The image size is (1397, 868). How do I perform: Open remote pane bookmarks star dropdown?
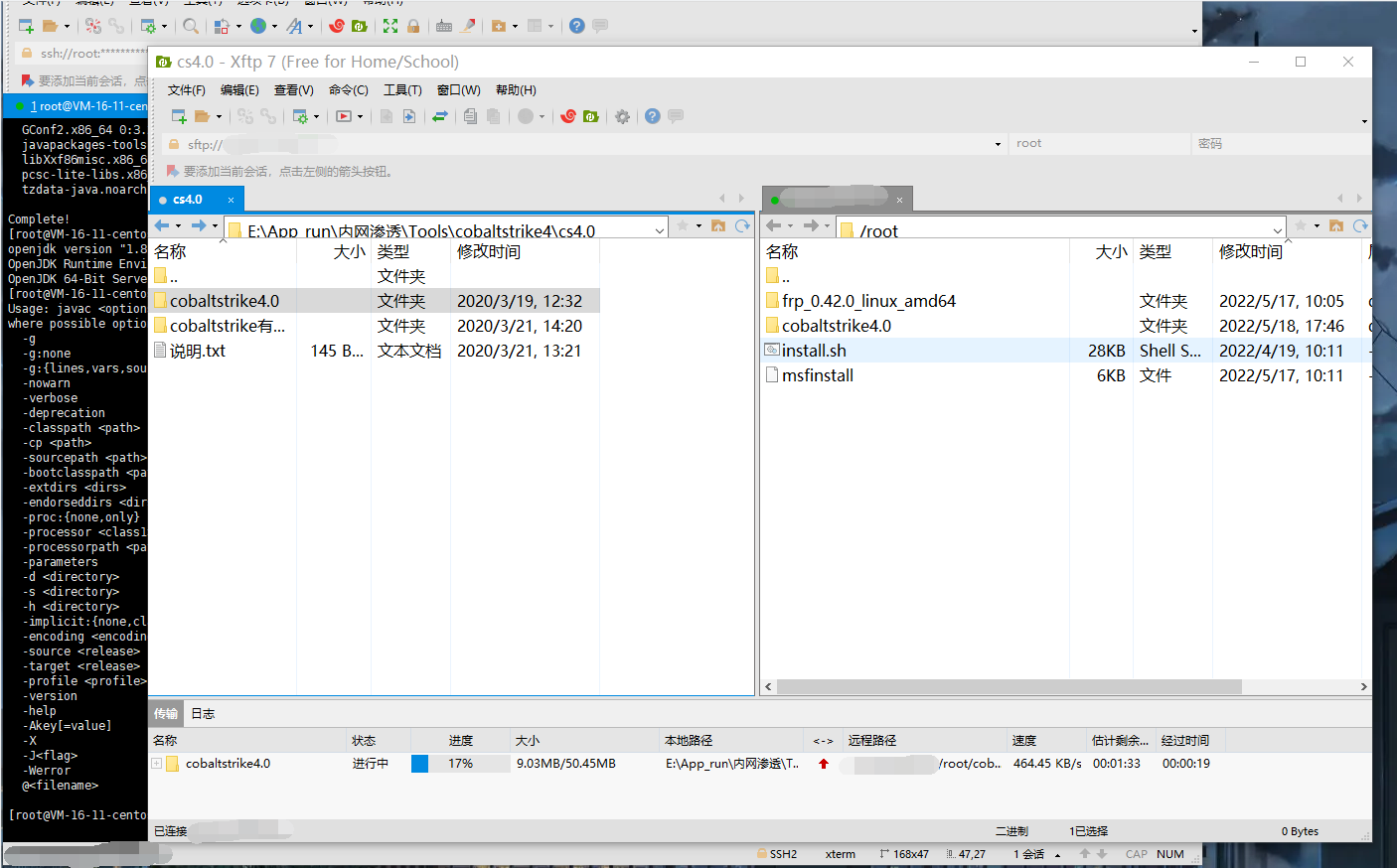click(1317, 225)
